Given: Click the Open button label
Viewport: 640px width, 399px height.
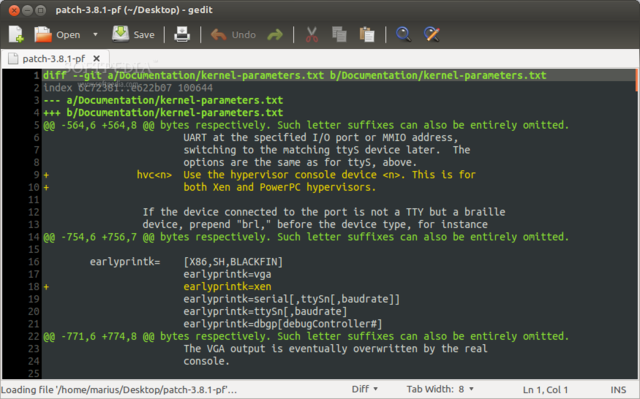Looking at the screenshot, I should 68,35.
